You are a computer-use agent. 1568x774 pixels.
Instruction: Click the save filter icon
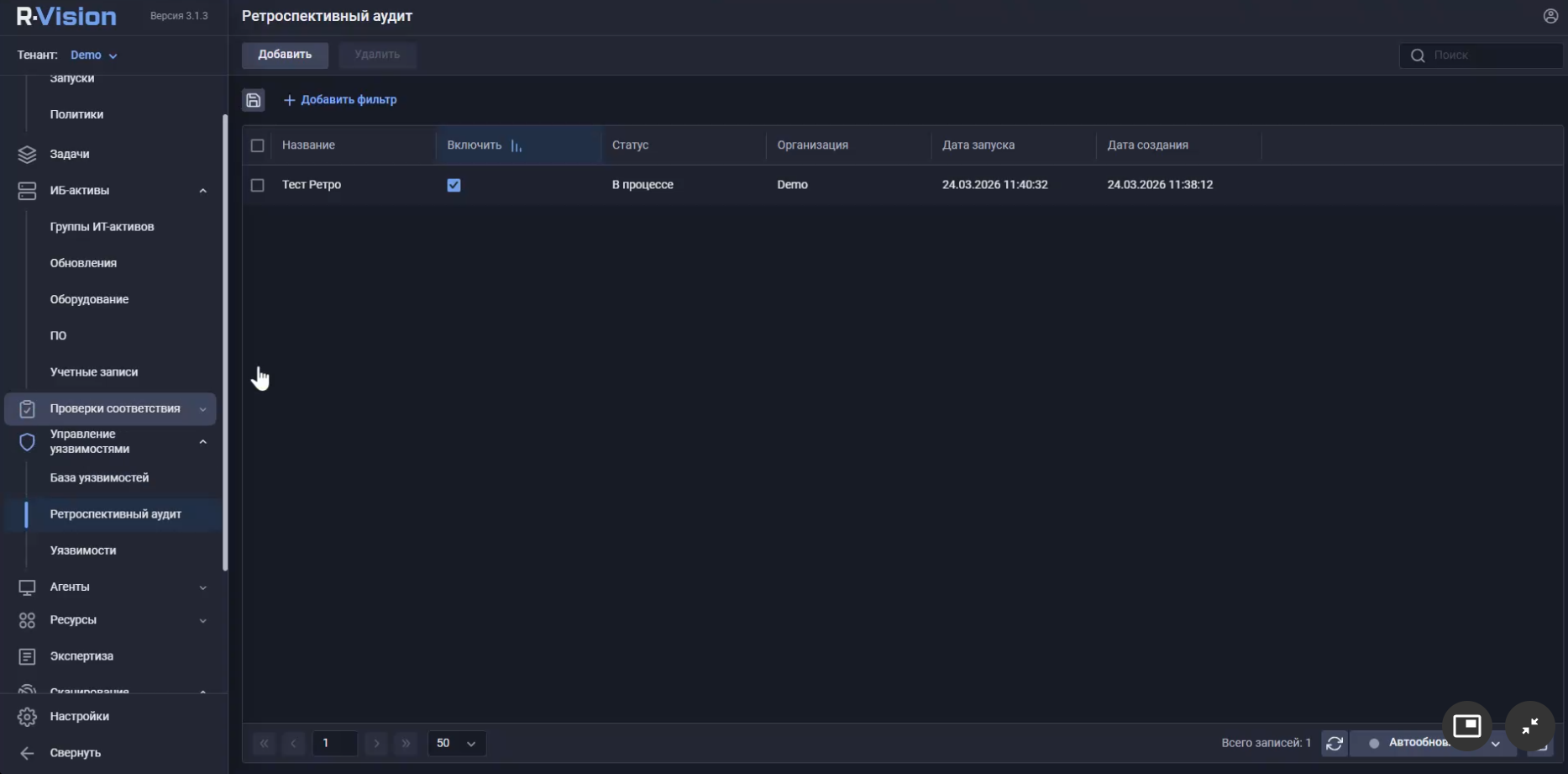tap(253, 100)
